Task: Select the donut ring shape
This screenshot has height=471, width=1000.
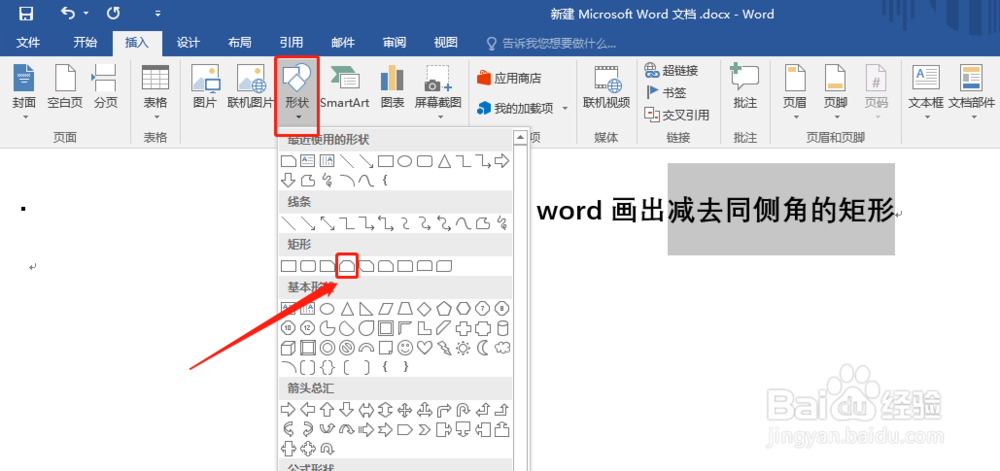Action: click(x=327, y=348)
